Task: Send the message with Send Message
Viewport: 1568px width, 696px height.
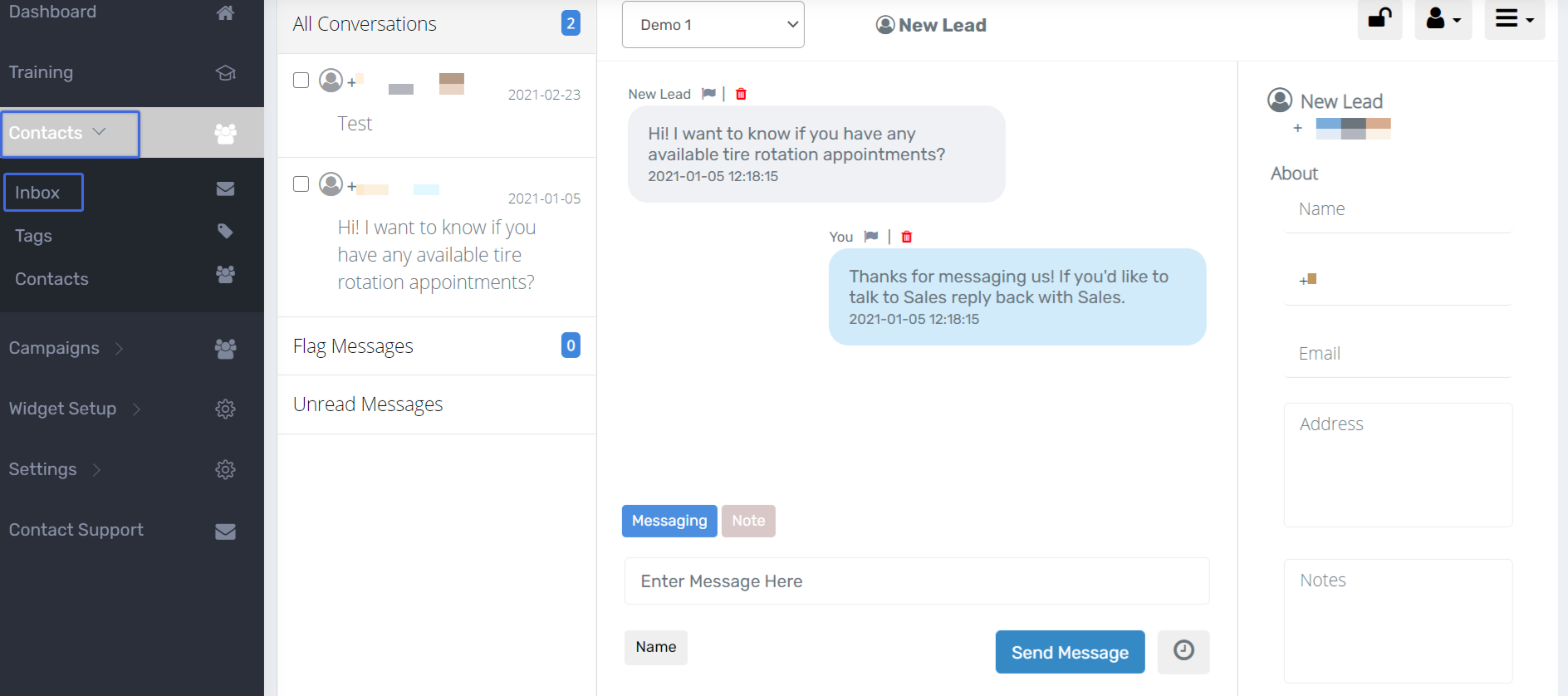Action: click(1070, 652)
